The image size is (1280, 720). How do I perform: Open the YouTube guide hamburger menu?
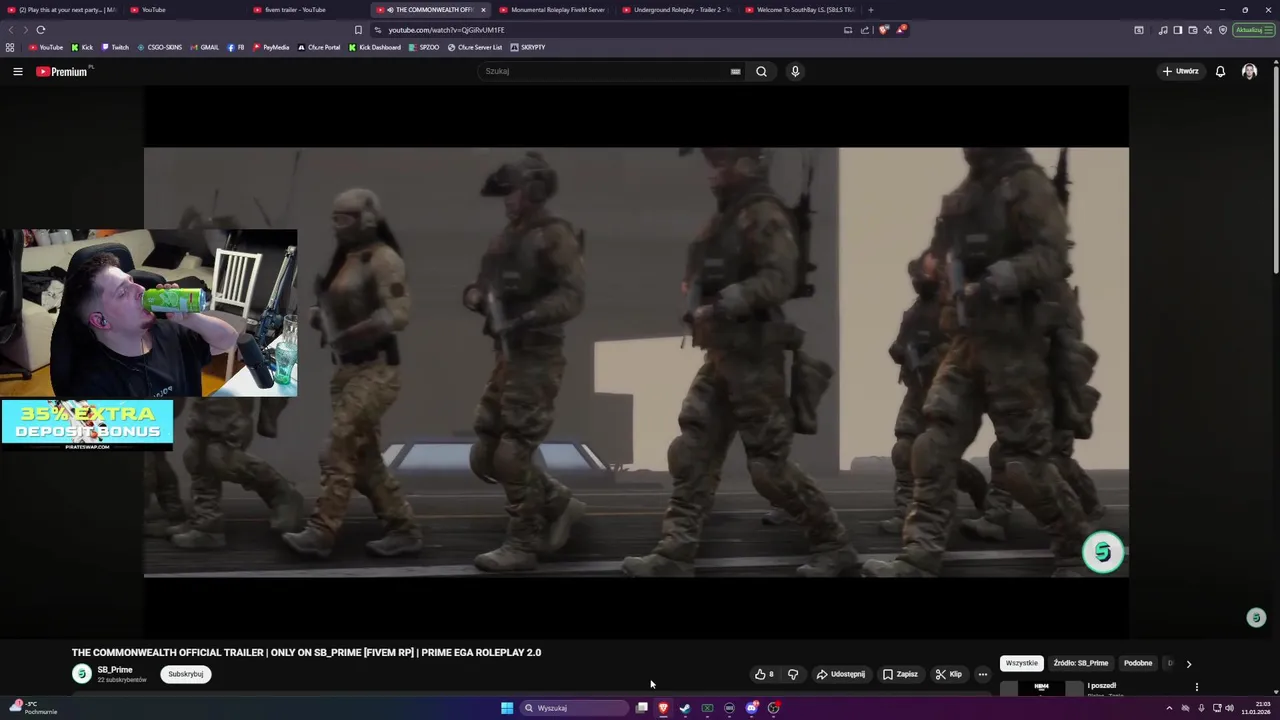pos(17,71)
